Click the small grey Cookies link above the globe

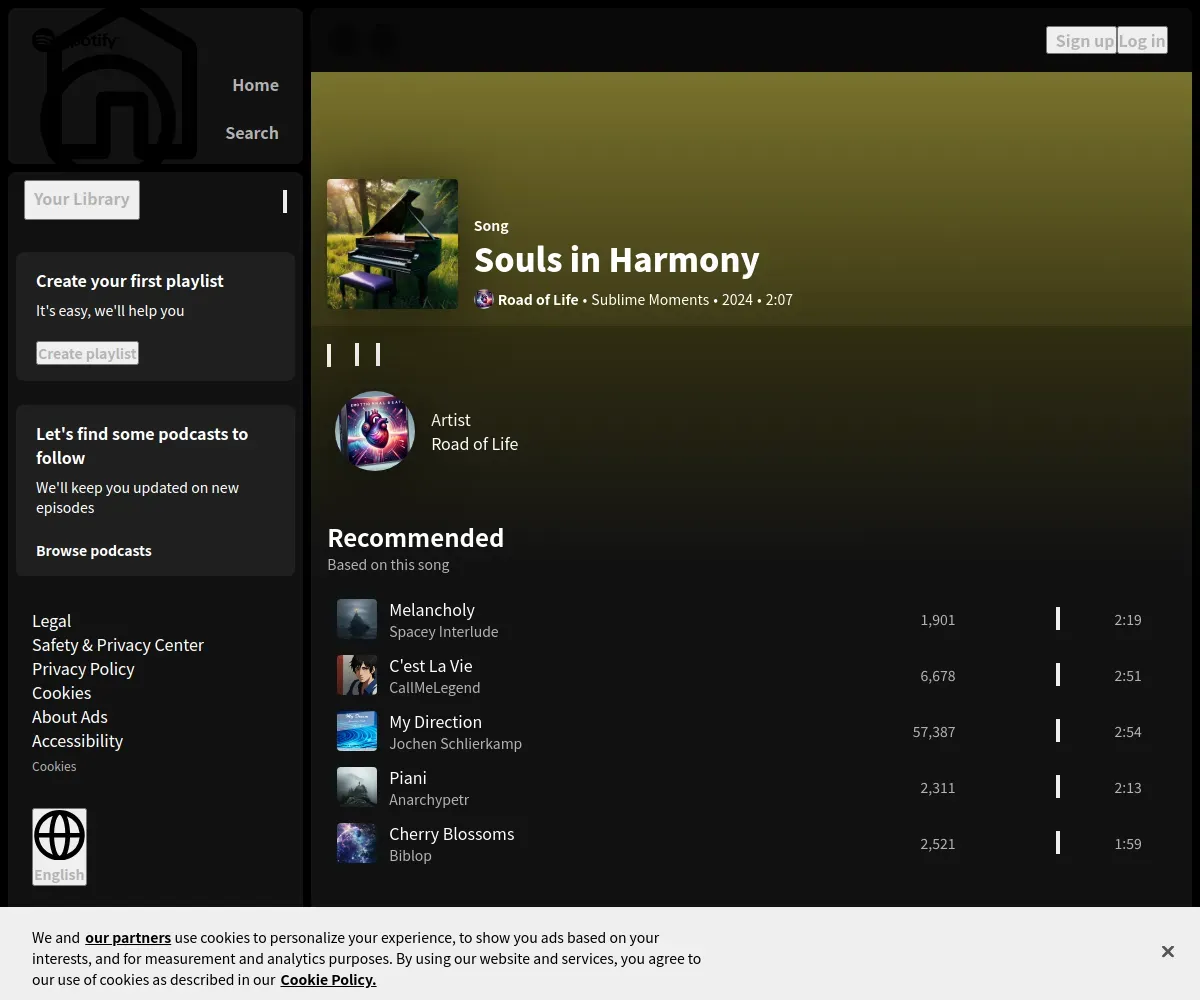54,766
